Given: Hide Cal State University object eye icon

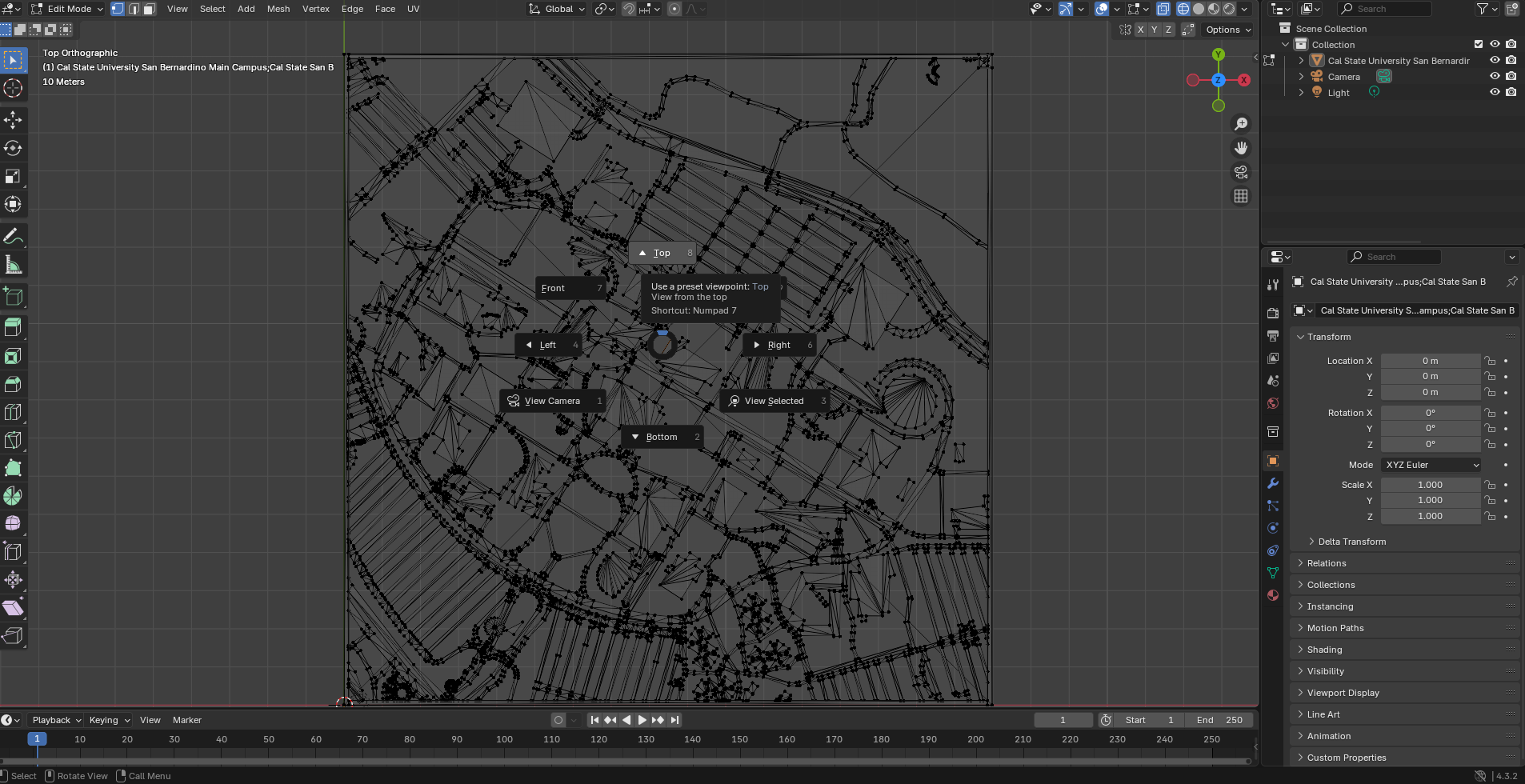Looking at the screenshot, I should point(1495,60).
